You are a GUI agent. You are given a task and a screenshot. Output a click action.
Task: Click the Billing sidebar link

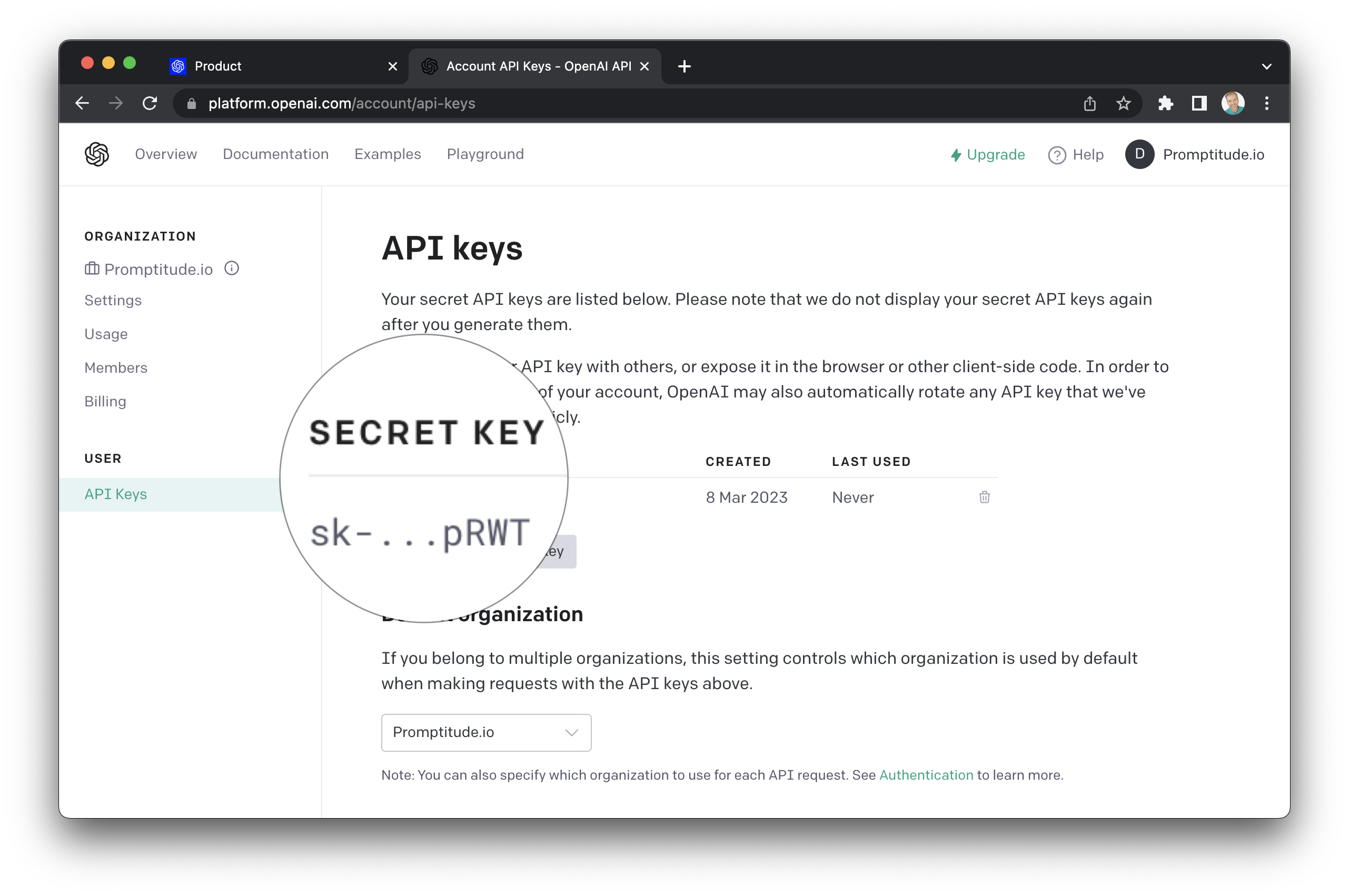coord(105,401)
